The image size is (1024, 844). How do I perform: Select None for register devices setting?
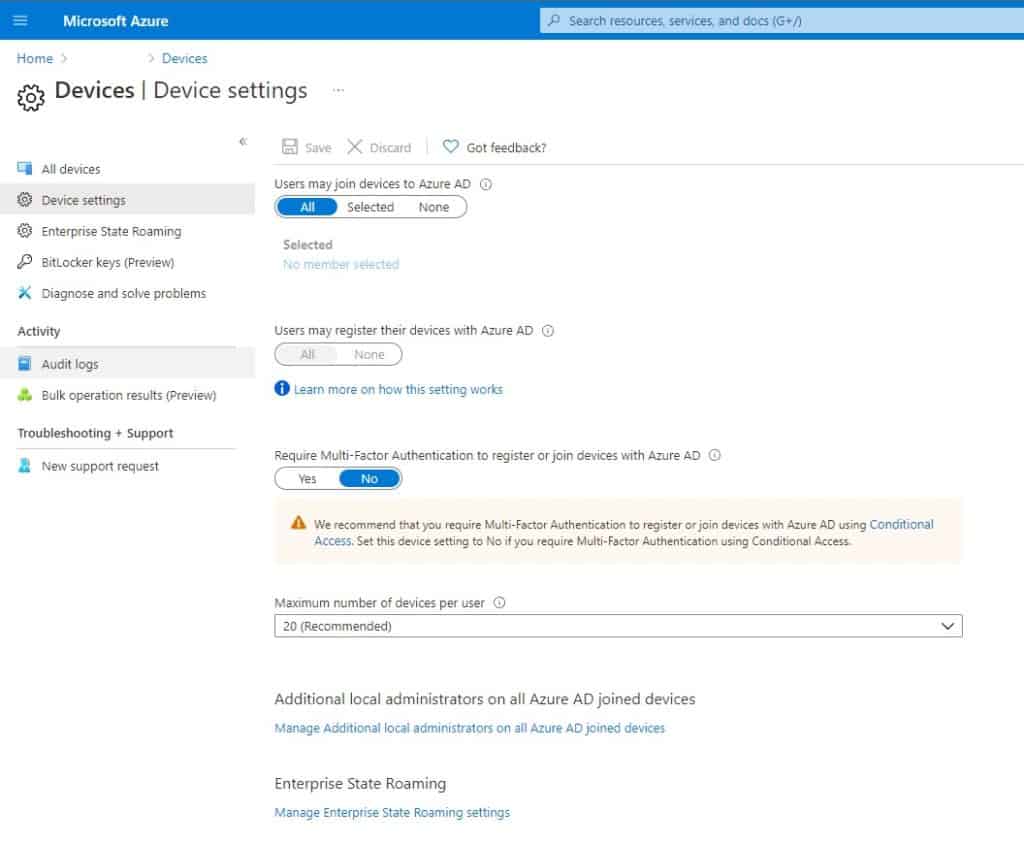[369, 354]
